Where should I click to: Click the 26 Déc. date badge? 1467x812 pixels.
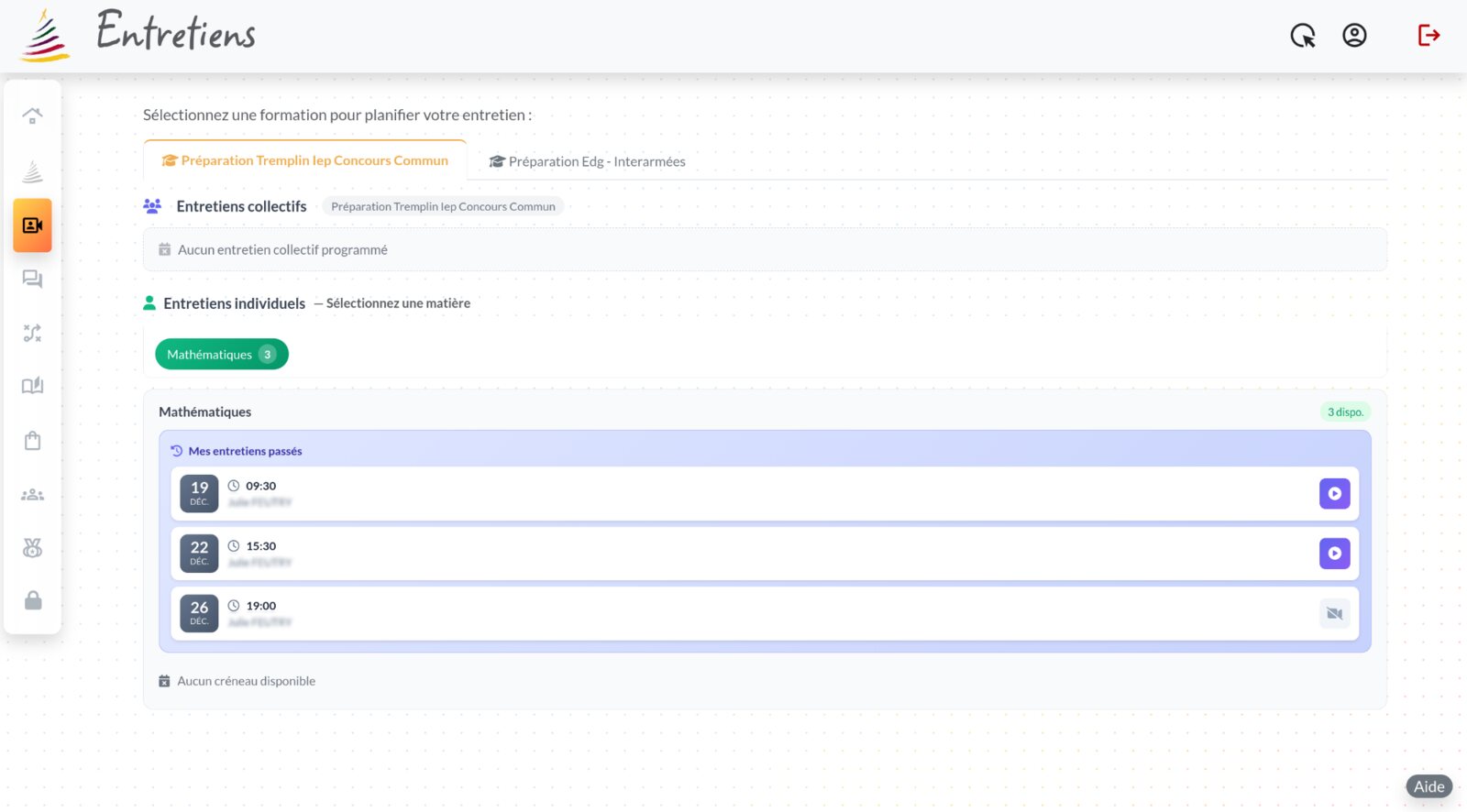(199, 614)
